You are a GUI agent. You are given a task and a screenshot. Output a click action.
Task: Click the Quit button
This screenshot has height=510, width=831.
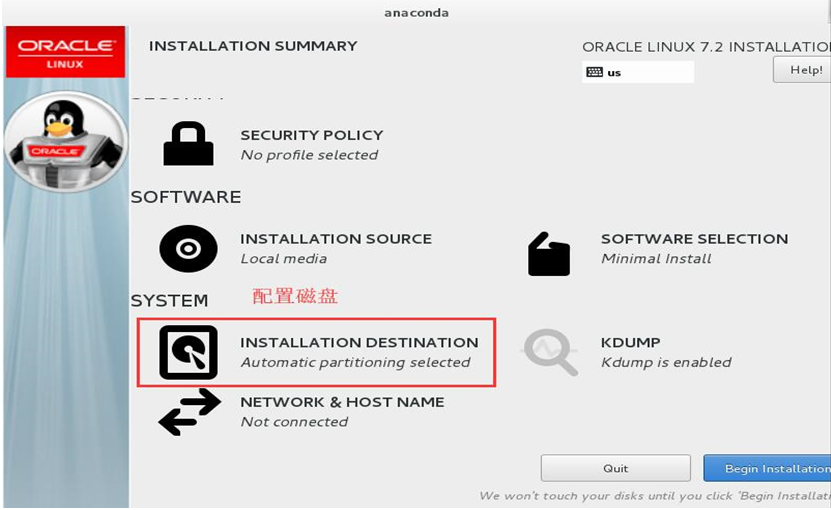(615, 468)
